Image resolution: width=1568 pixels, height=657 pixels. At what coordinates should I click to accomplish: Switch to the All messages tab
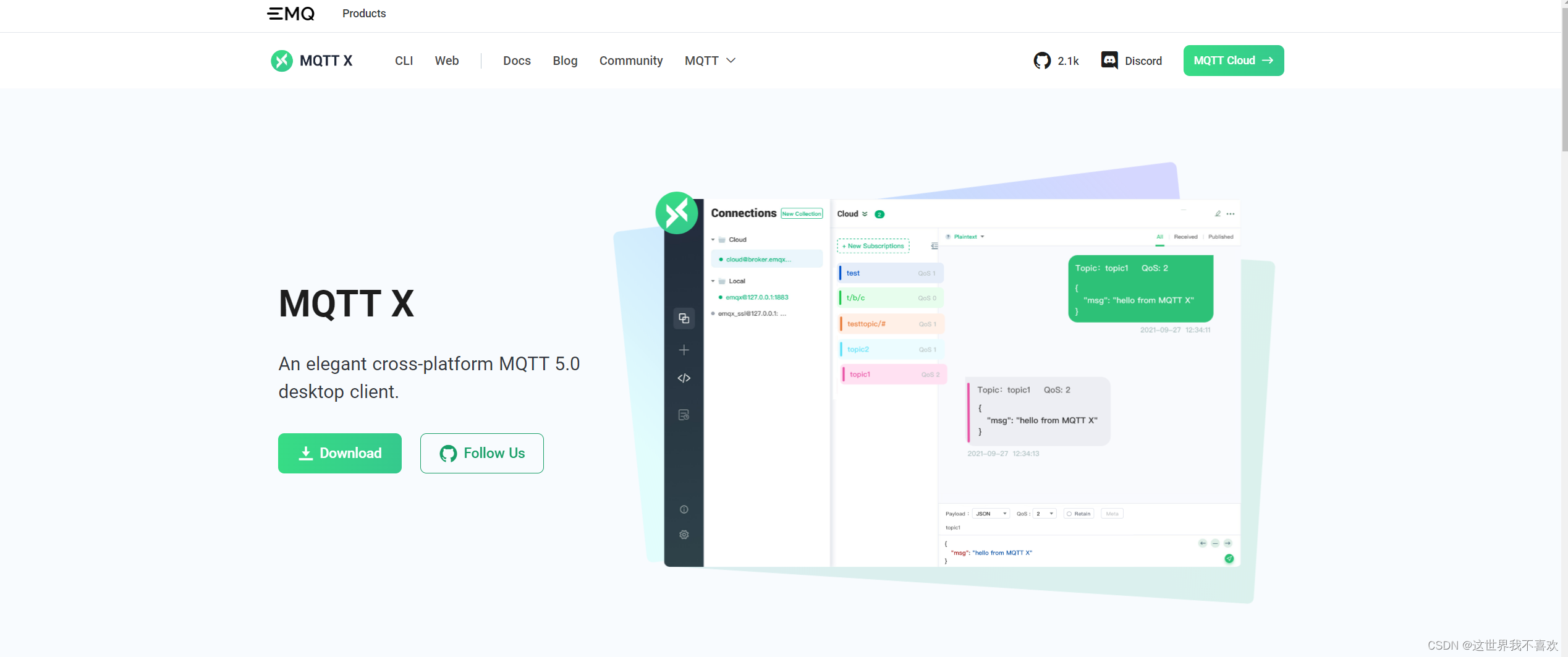click(1159, 237)
